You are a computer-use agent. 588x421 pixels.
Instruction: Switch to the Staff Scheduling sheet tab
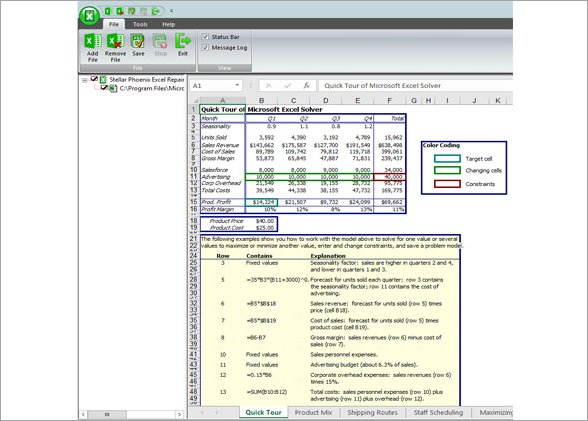tap(438, 412)
